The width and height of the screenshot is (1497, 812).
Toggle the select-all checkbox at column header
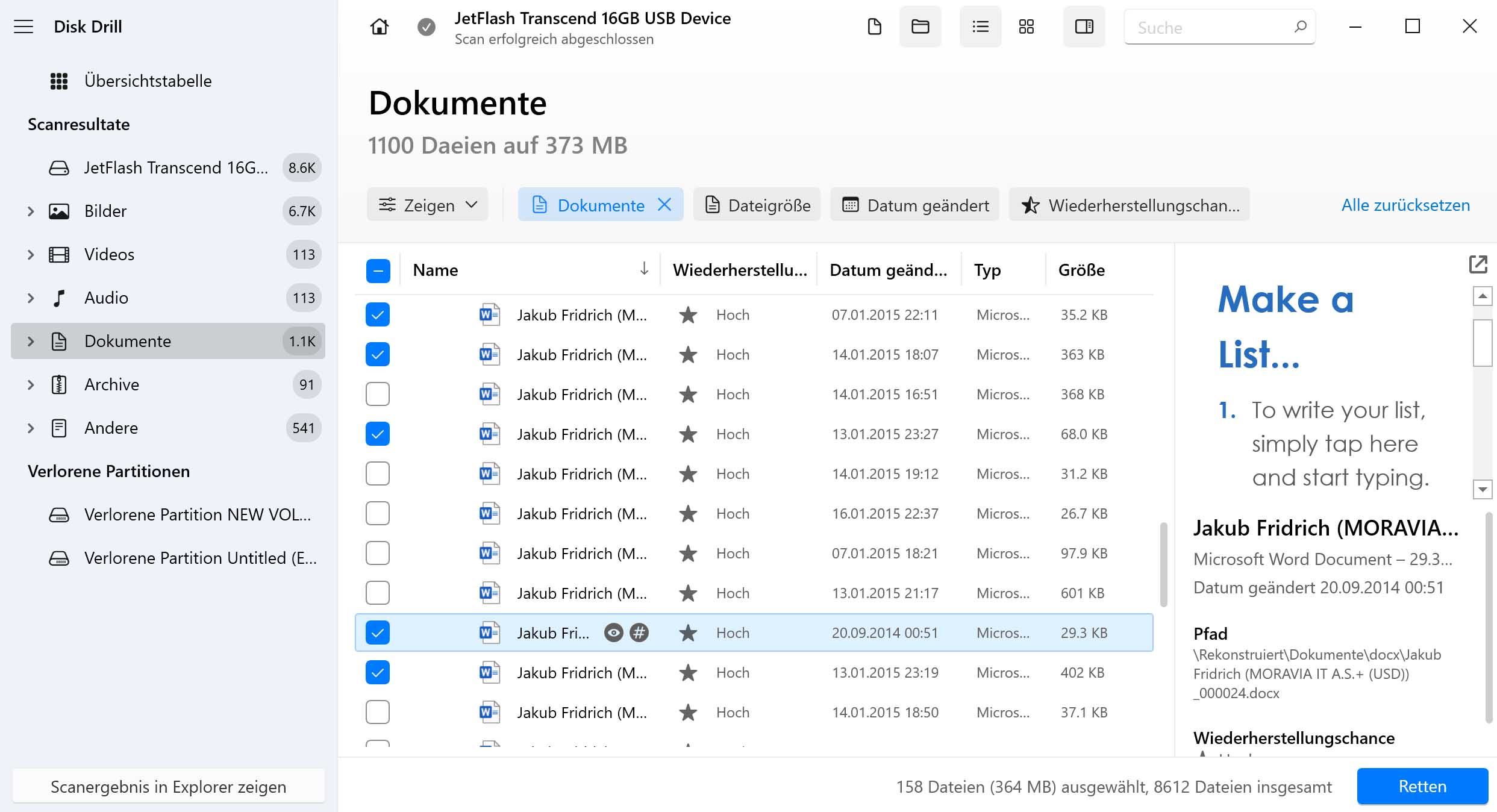click(378, 270)
